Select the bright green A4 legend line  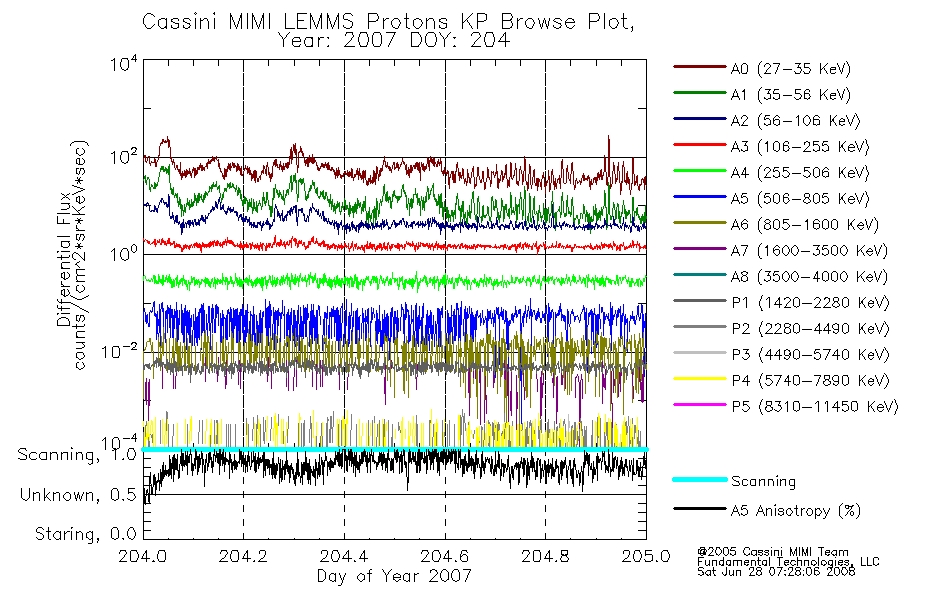tap(700, 171)
